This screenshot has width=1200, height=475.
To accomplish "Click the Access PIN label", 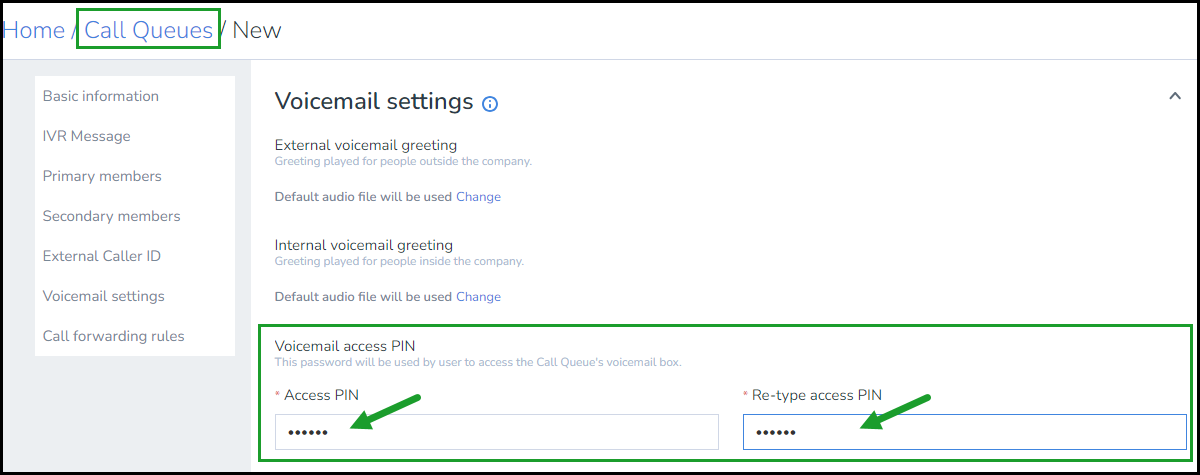I will [x=321, y=395].
